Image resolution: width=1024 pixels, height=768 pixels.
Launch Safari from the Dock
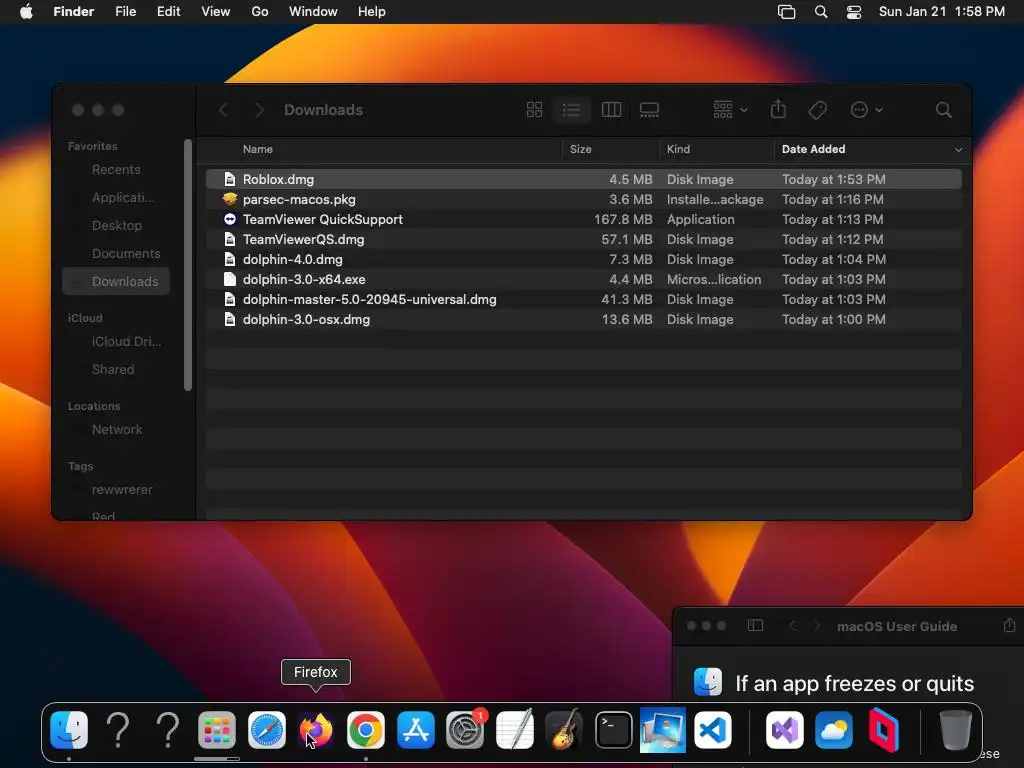coord(266,729)
